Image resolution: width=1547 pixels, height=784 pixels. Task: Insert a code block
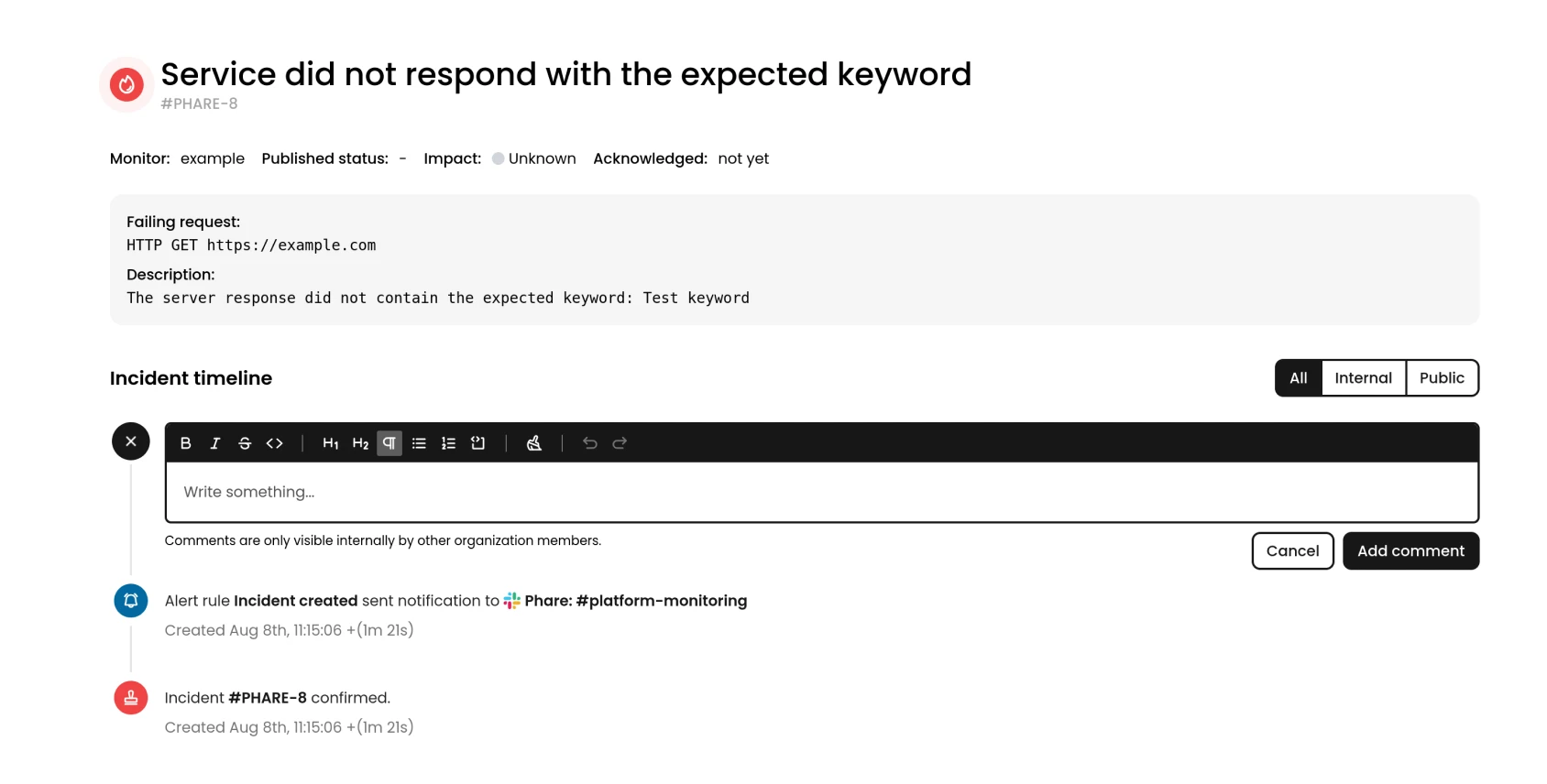tap(477, 443)
